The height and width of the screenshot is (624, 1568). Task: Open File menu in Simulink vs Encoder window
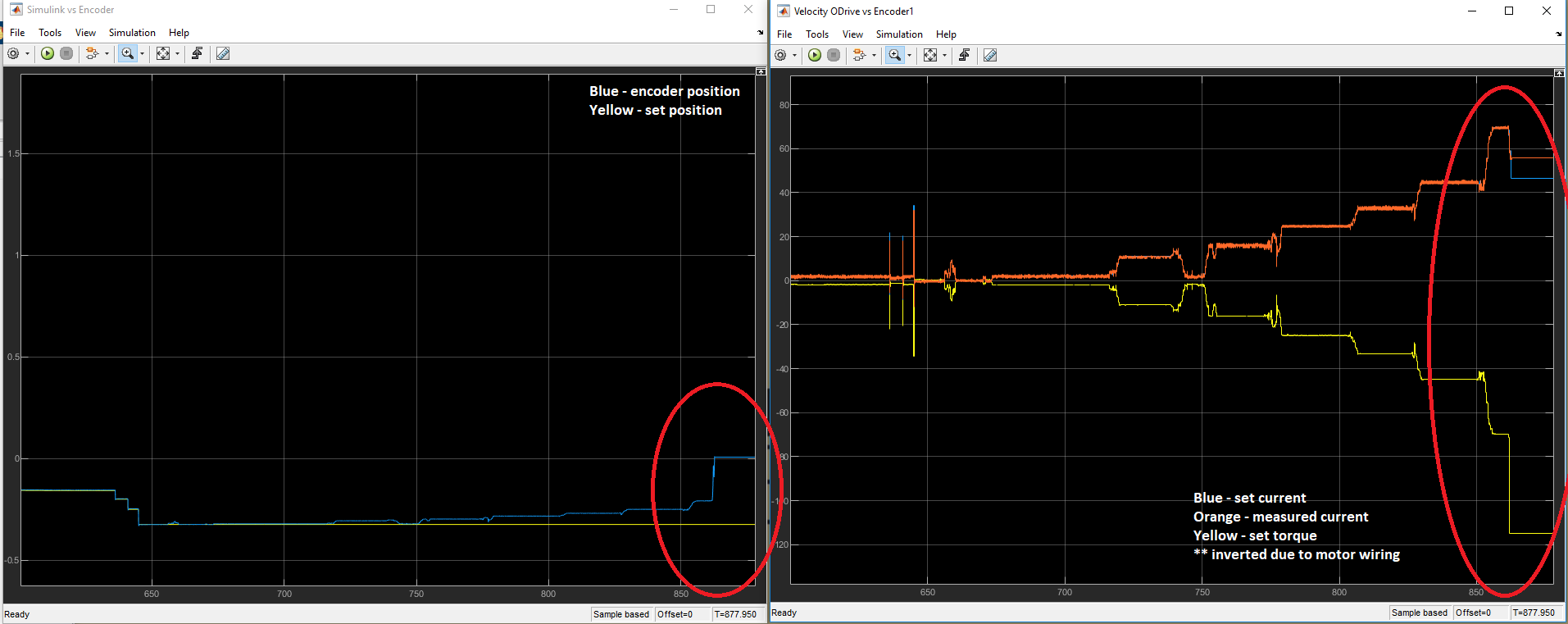click(17, 33)
